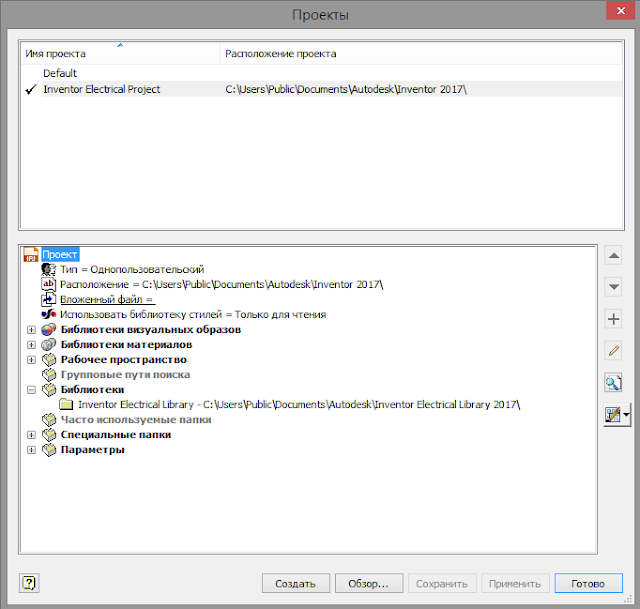The width and height of the screenshot is (640, 609).
Task: Click the style library usage icon
Action: click(49, 314)
